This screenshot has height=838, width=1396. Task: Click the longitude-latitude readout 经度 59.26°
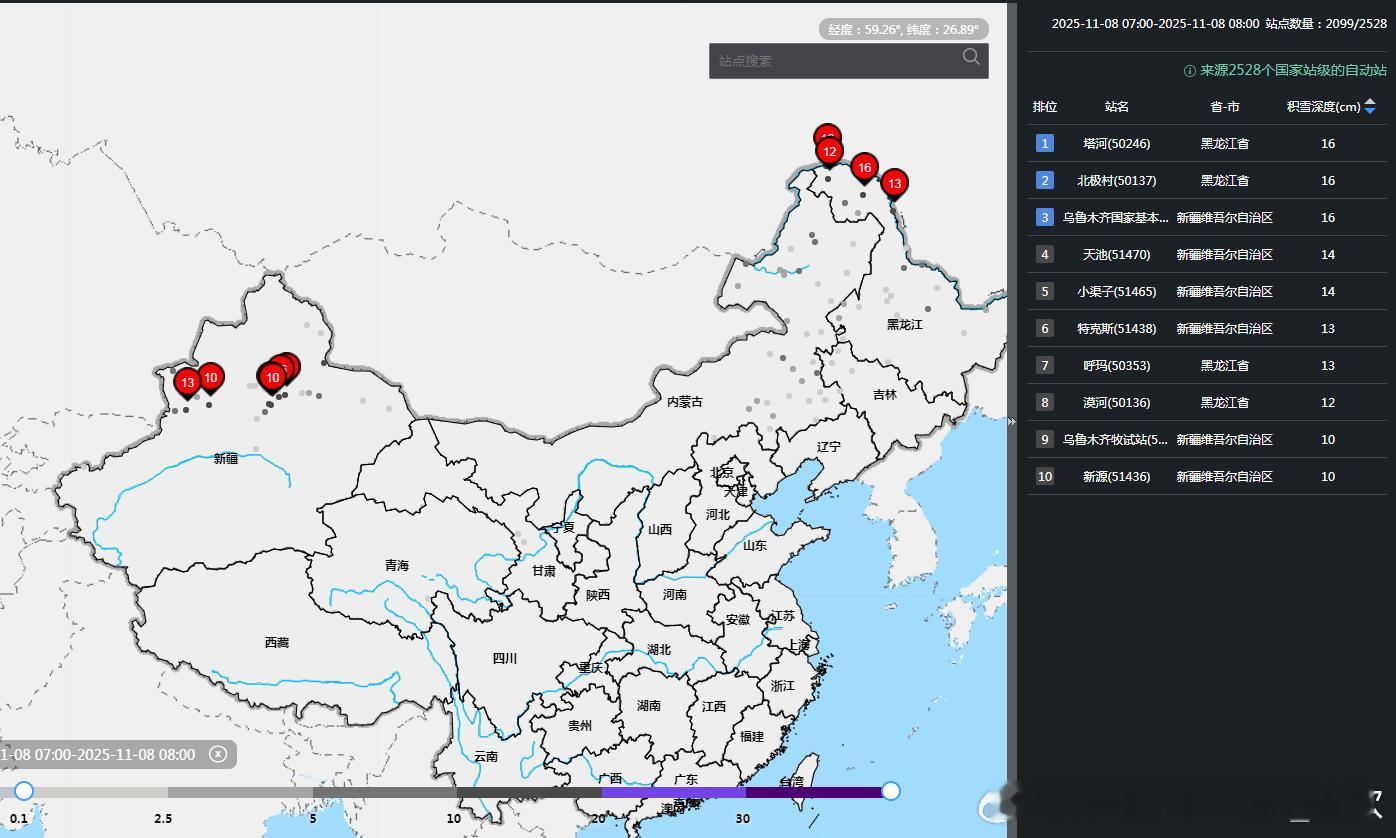click(904, 30)
